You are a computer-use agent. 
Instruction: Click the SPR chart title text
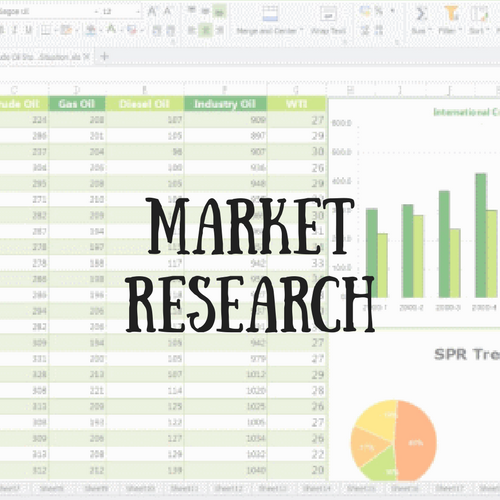[467, 354]
